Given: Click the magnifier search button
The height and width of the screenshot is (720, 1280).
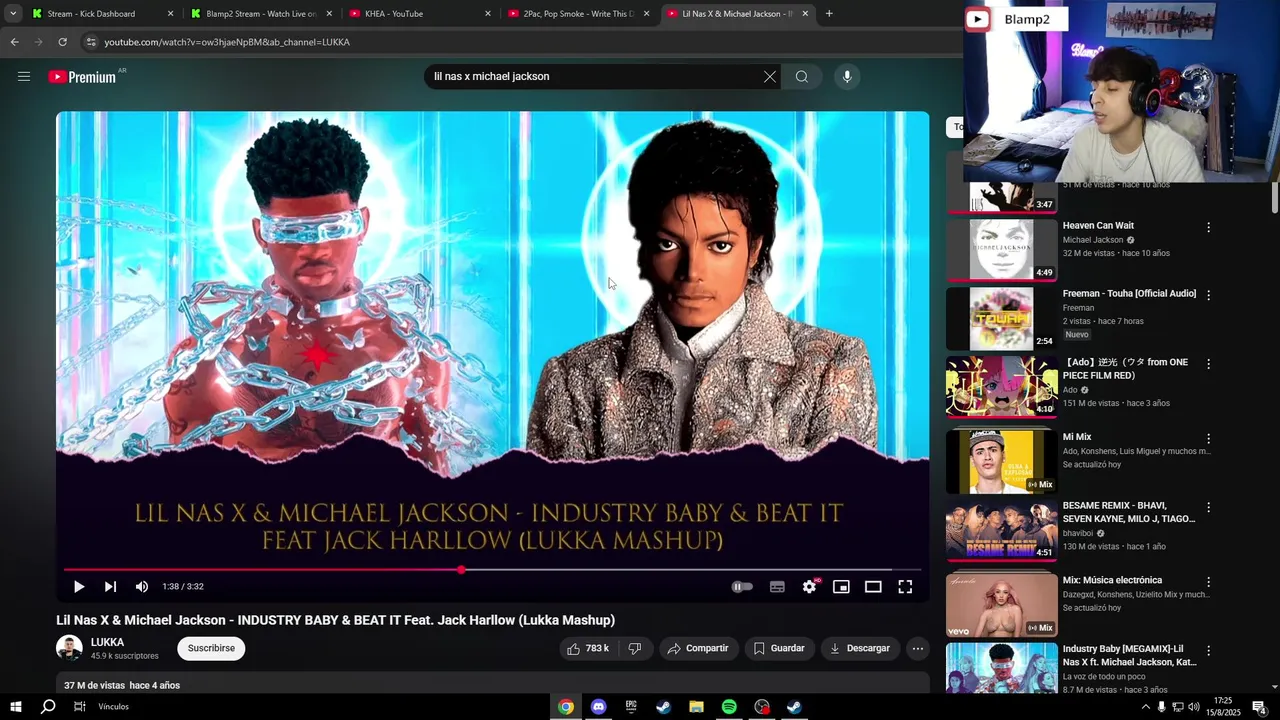Looking at the screenshot, I should pyautogui.click(x=802, y=76).
